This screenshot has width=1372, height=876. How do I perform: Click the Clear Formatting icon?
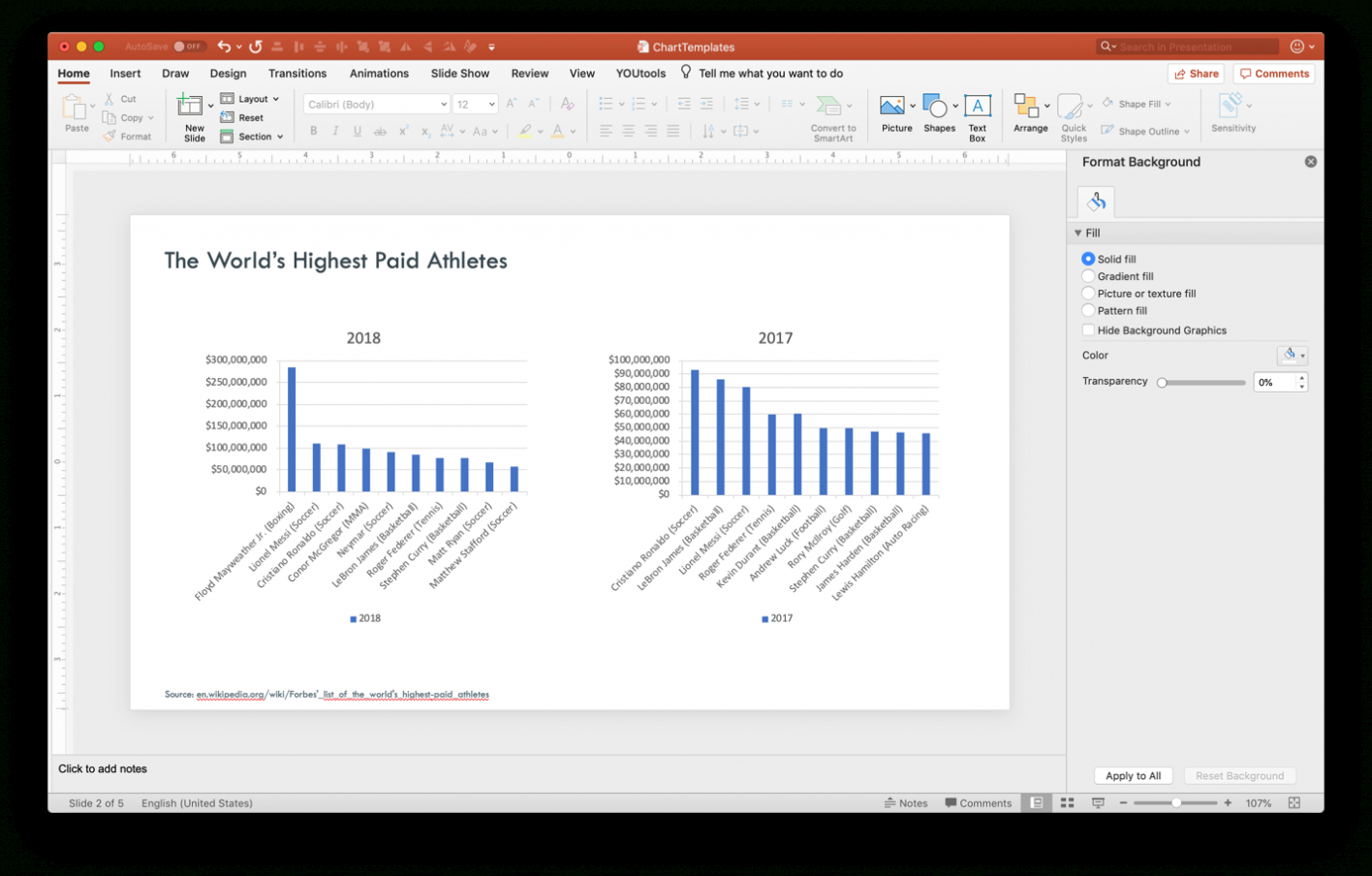coord(568,104)
